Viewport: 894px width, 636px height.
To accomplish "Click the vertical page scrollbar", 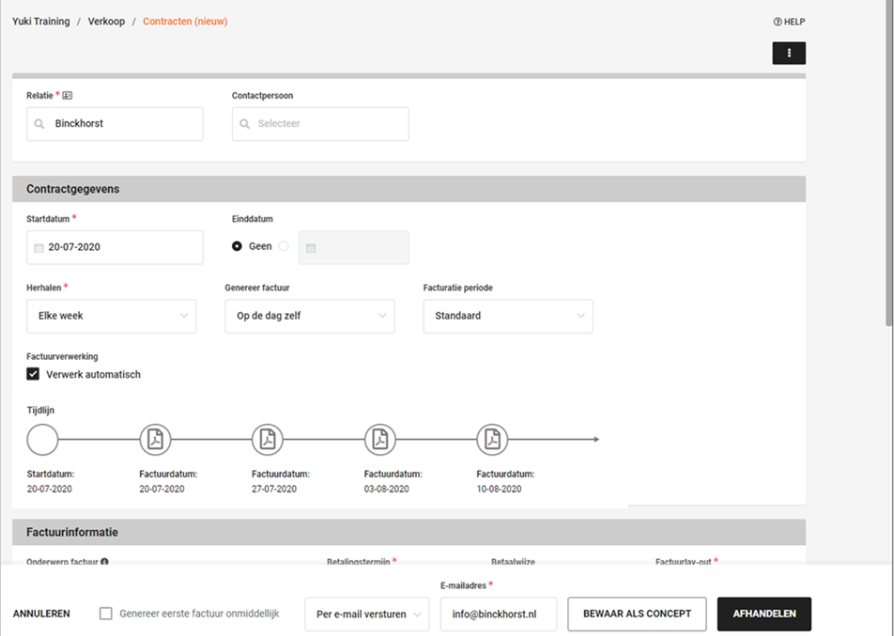I will 889,165.
